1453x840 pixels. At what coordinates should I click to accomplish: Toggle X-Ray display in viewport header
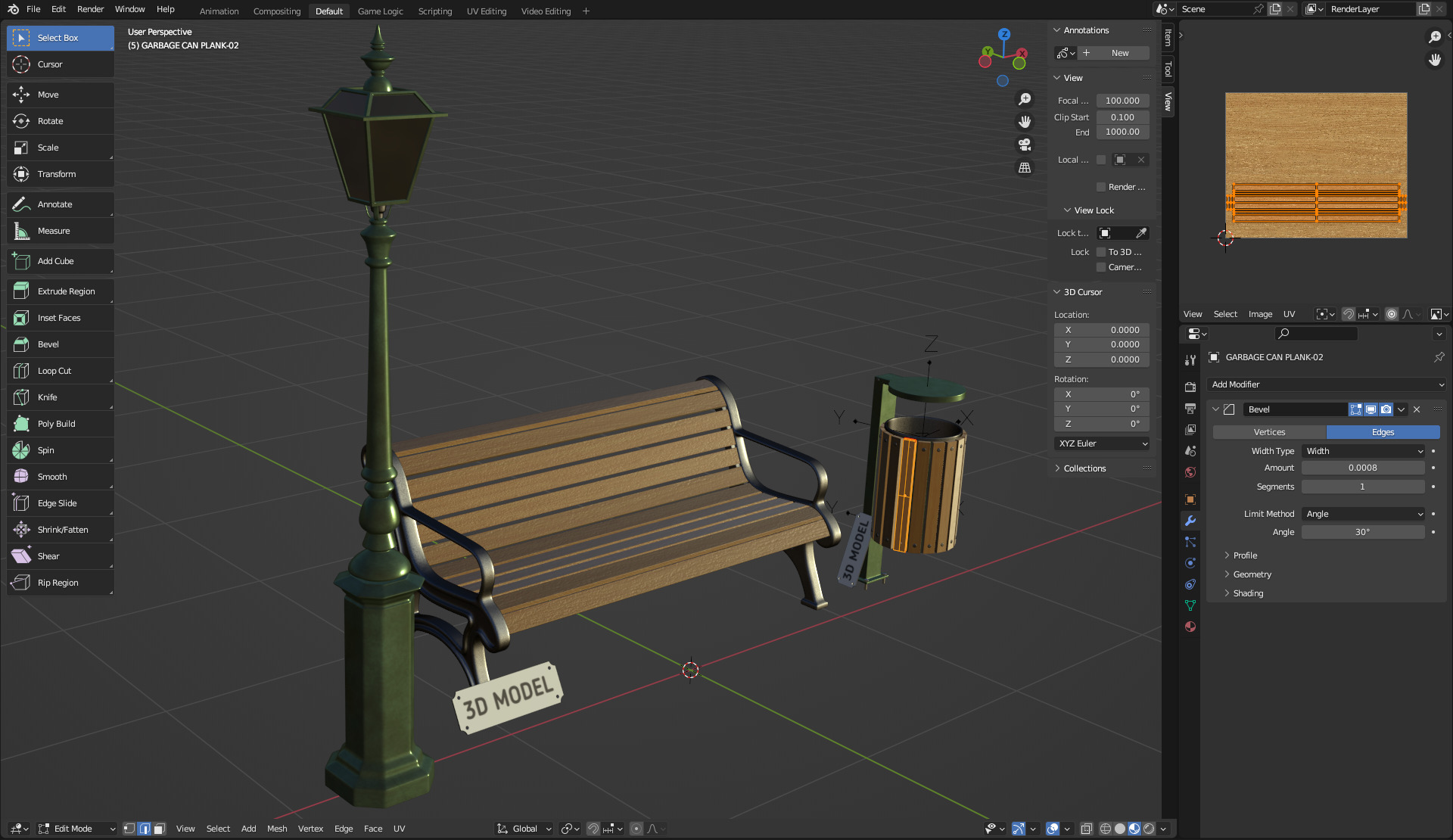tap(1086, 829)
